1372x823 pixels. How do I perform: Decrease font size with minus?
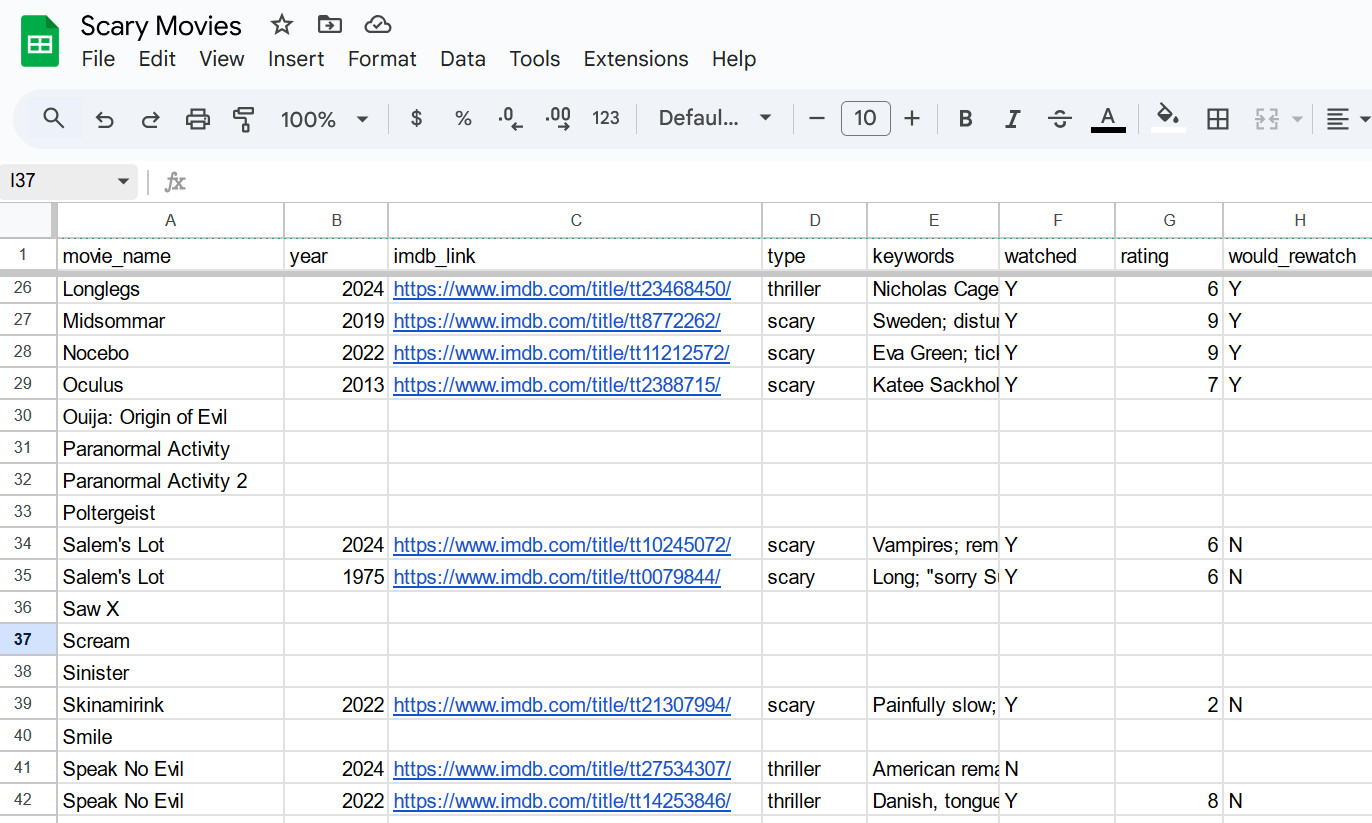click(x=817, y=119)
